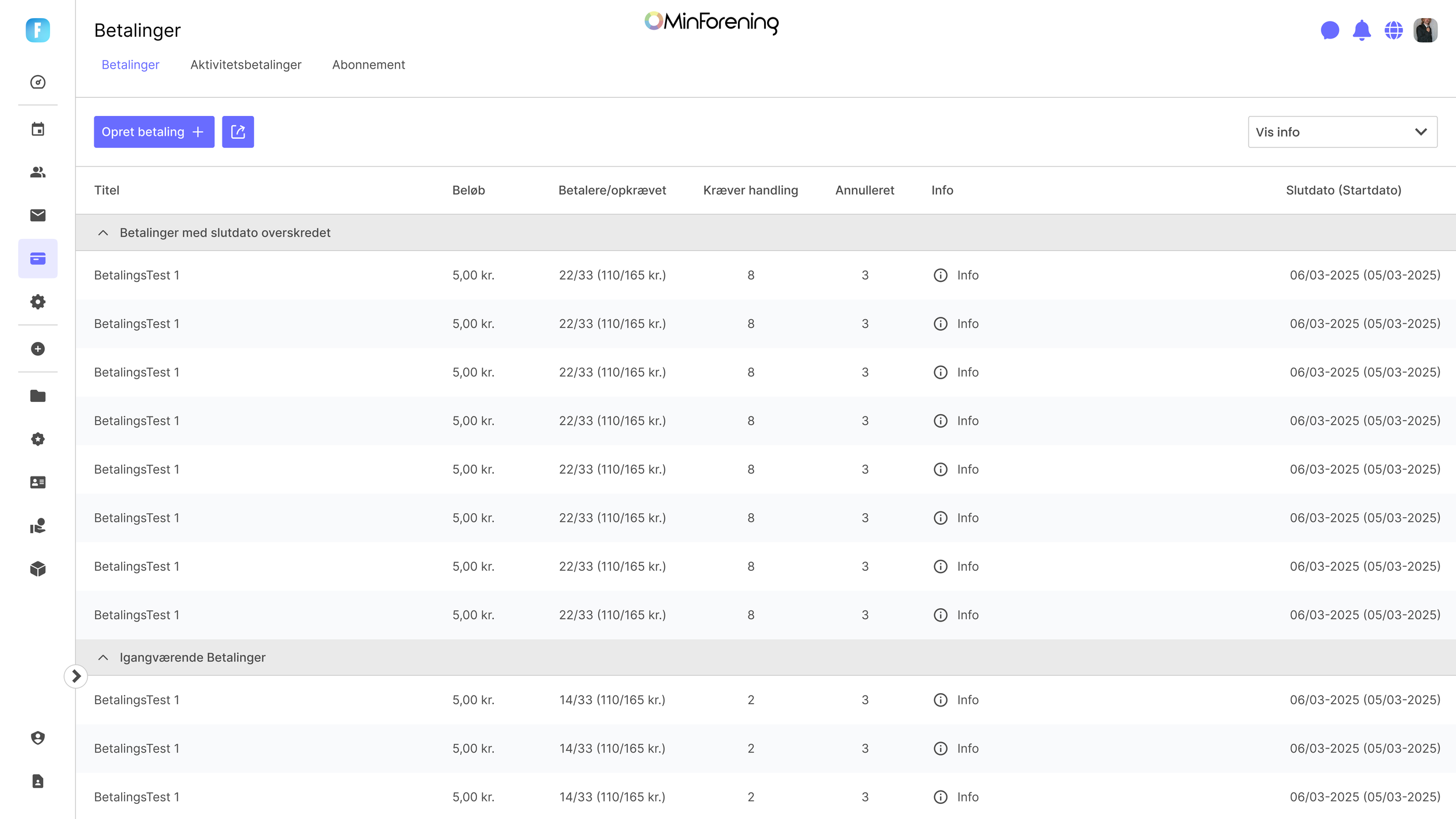
Task: Collapse the Igangværende Betalinger section
Action: (x=103, y=658)
